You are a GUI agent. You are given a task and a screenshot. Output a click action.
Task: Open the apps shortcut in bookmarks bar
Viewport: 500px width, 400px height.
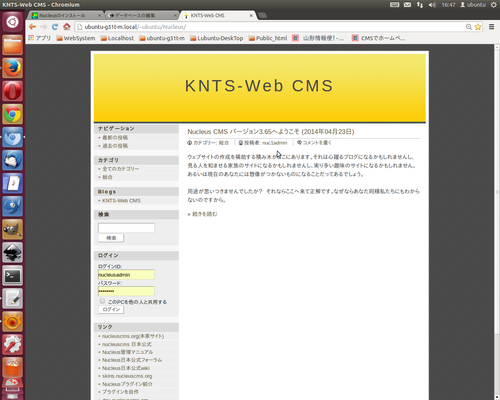(x=40, y=38)
